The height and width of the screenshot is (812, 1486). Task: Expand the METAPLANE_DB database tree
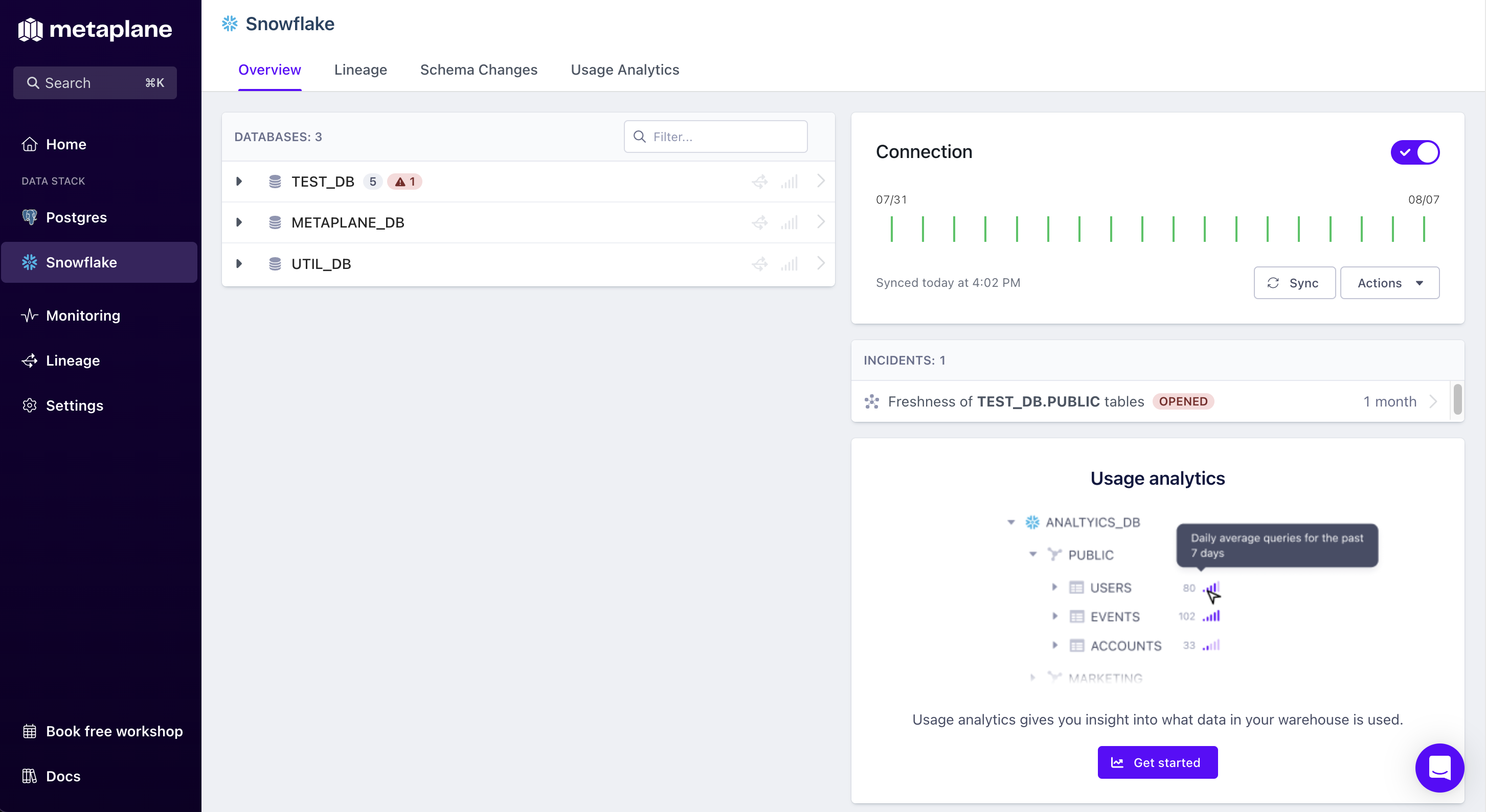coord(239,222)
